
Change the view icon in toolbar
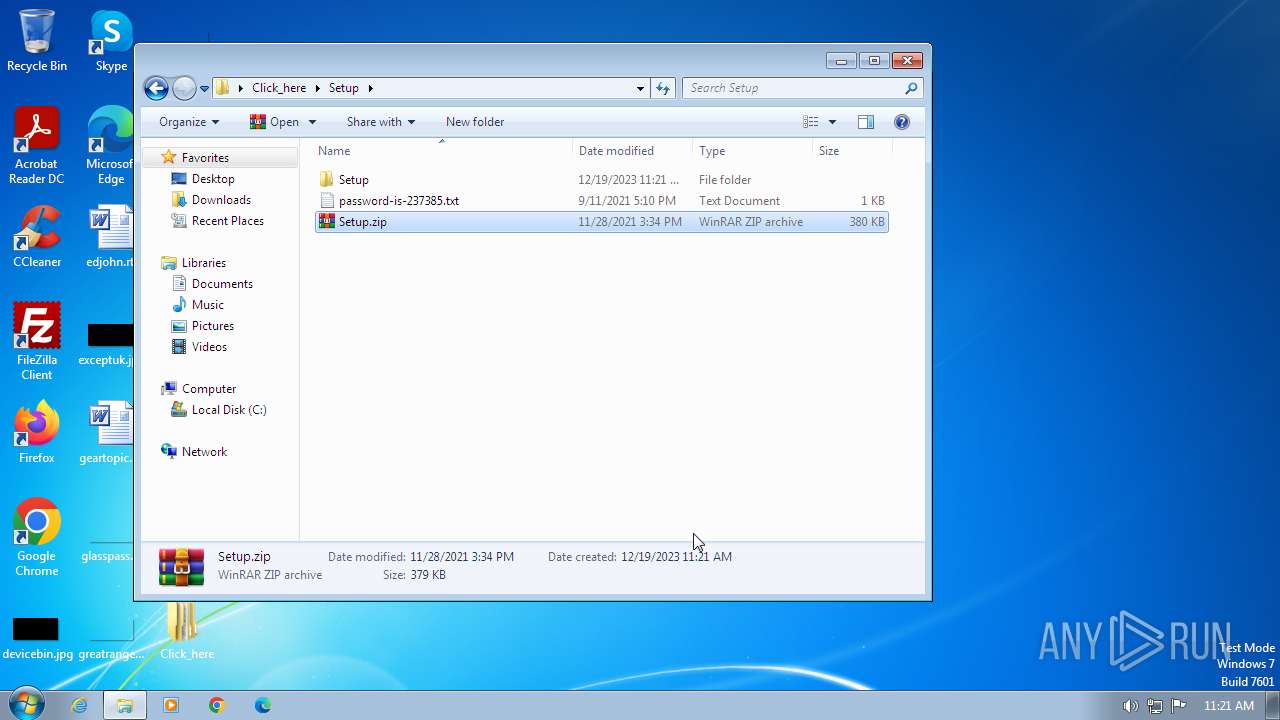click(811, 122)
